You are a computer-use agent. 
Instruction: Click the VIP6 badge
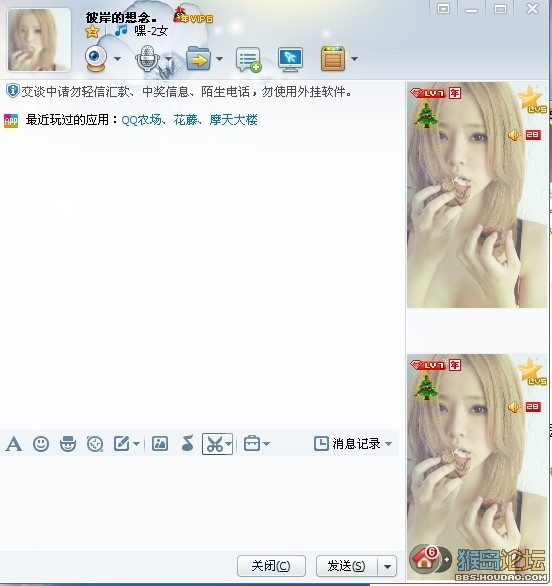tap(193, 16)
